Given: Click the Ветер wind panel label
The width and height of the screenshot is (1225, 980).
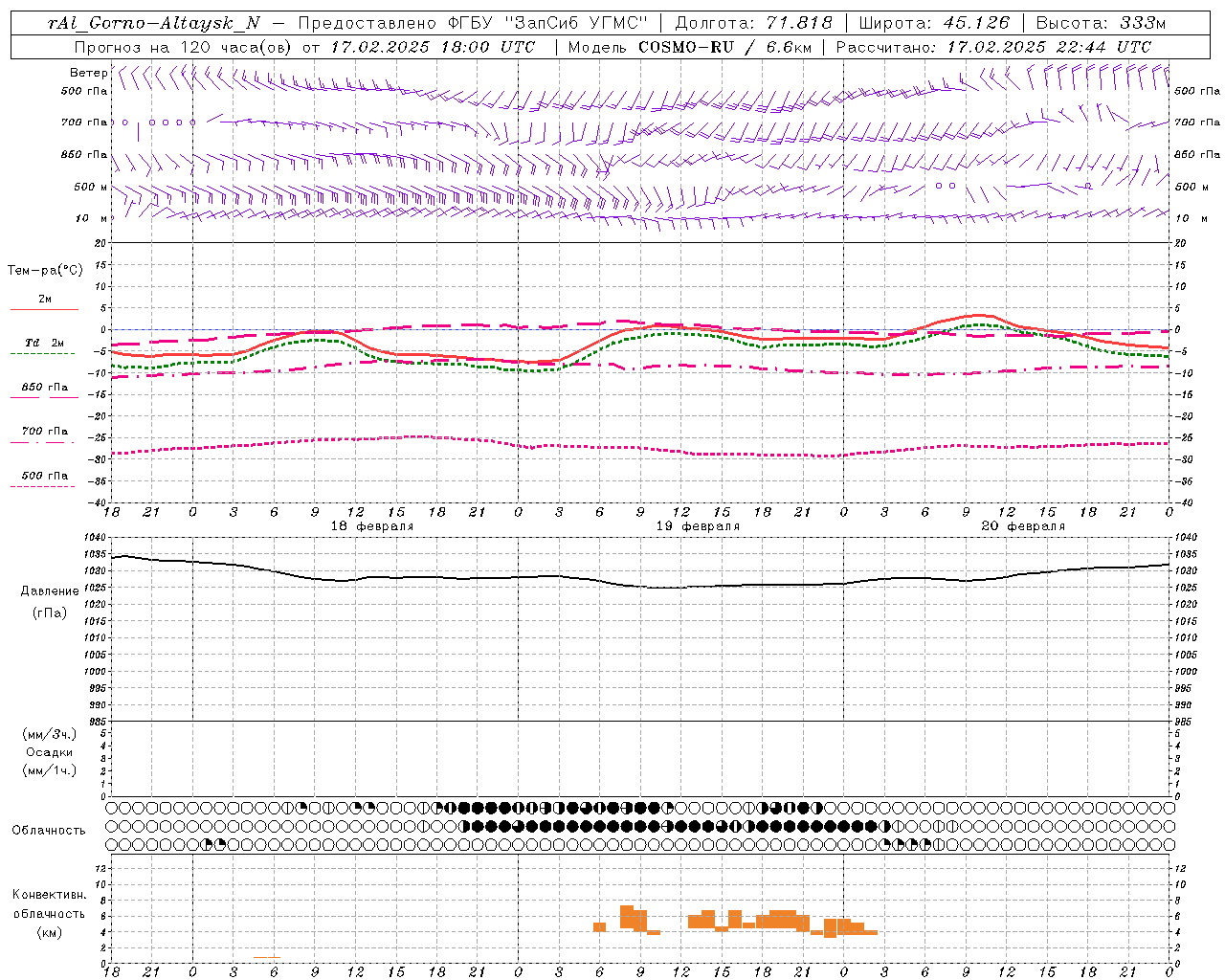Looking at the screenshot, I should pos(88,73).
